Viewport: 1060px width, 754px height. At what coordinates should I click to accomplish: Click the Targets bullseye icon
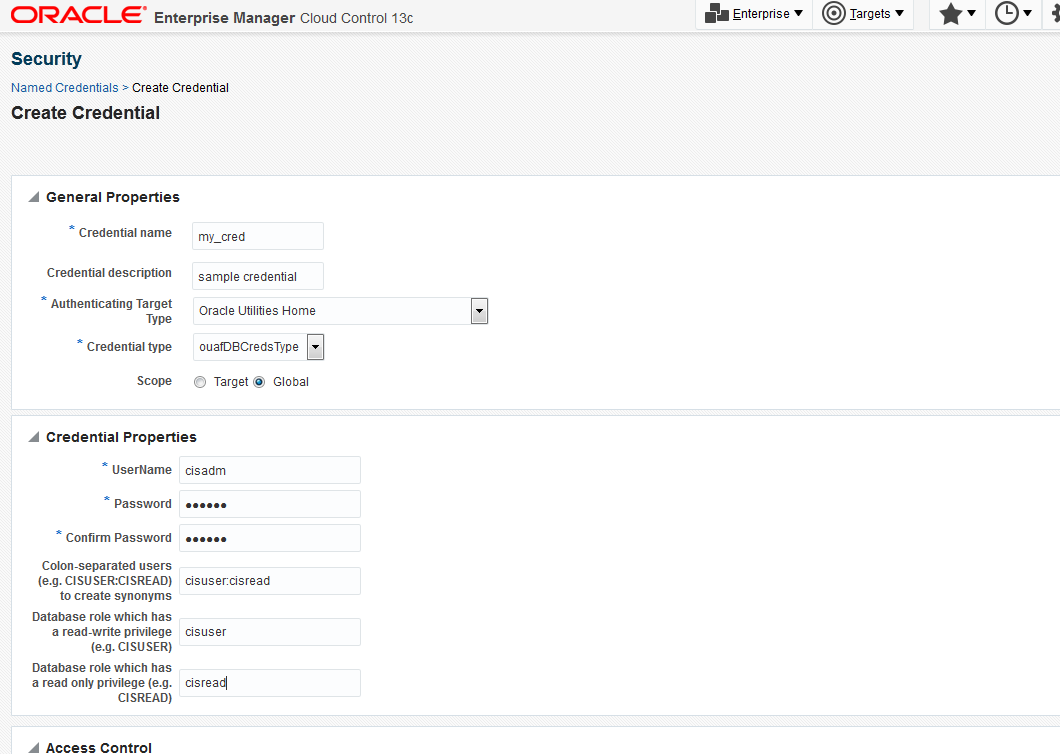pyautogui.click(x=834, y=14)
